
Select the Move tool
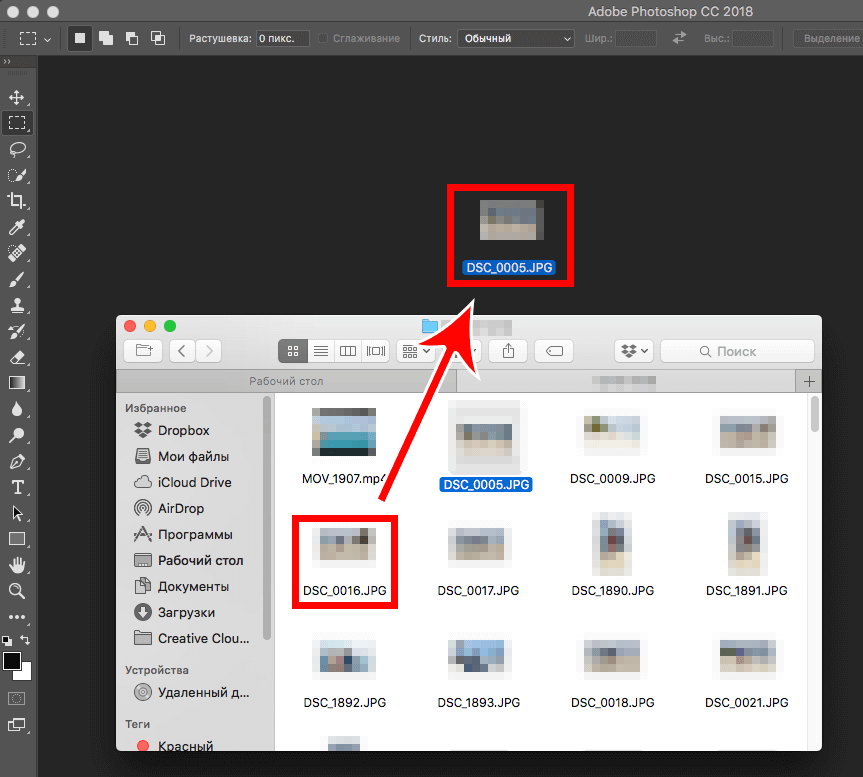[x=17, y=98]
